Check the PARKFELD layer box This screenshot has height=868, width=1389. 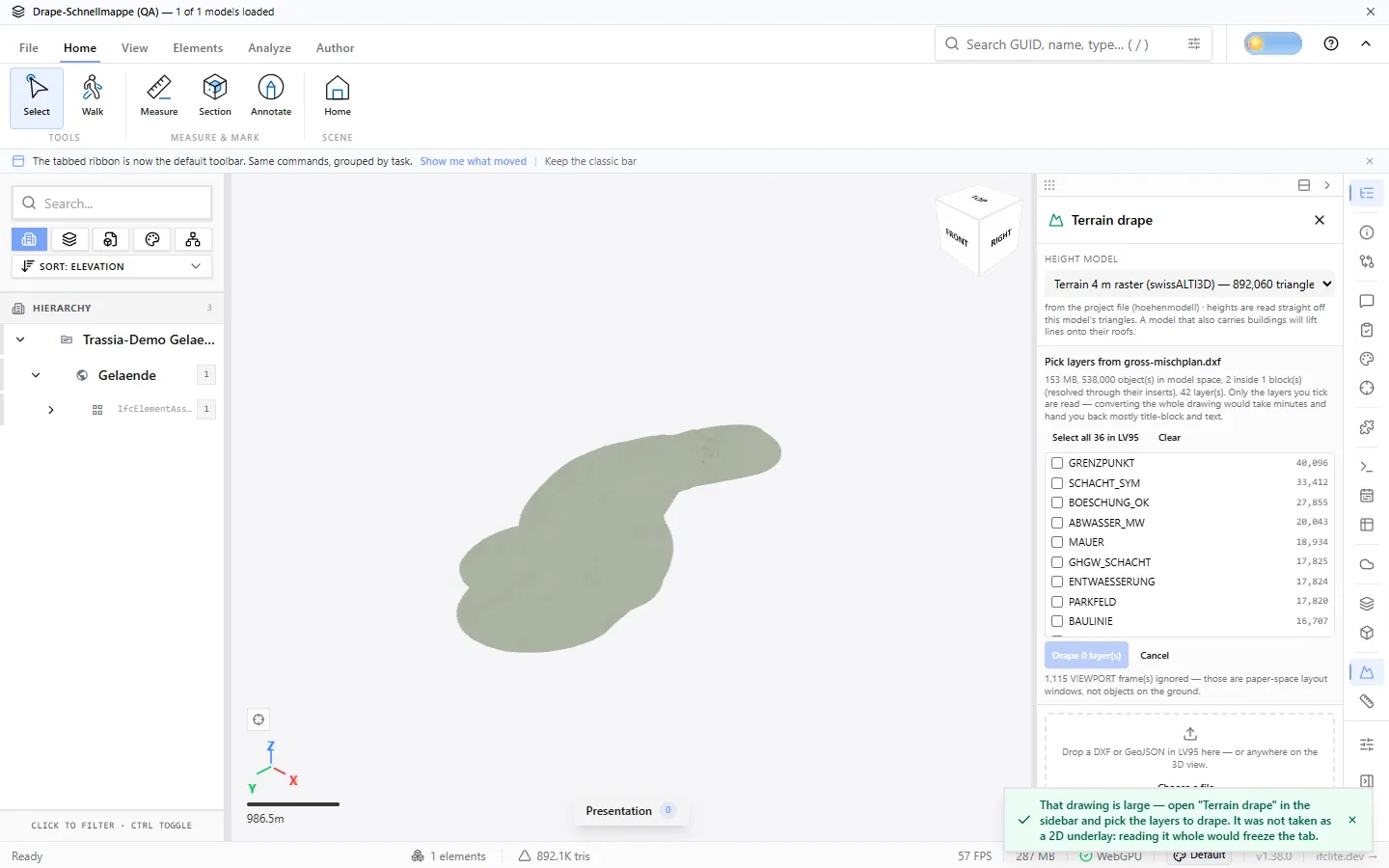[1057, 602]
